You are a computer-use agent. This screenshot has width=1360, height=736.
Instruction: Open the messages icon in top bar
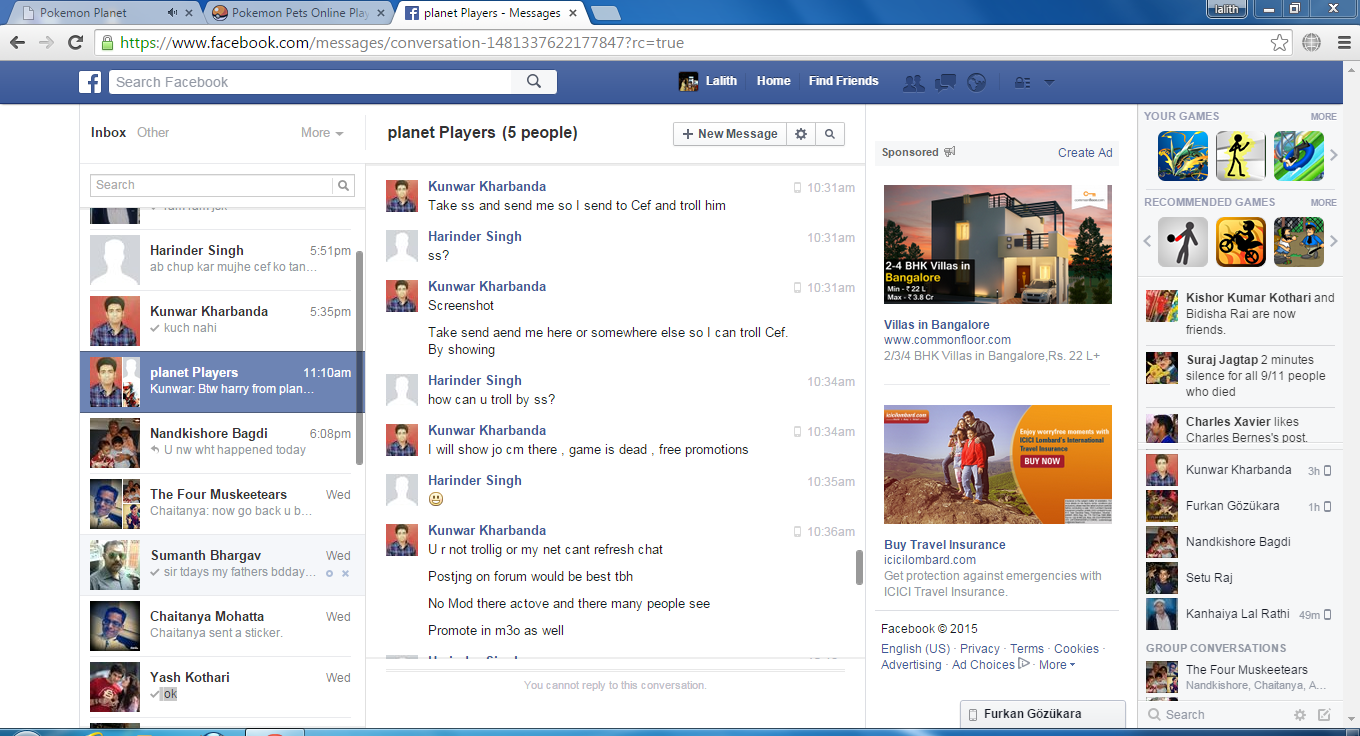[x=945, y=82]
